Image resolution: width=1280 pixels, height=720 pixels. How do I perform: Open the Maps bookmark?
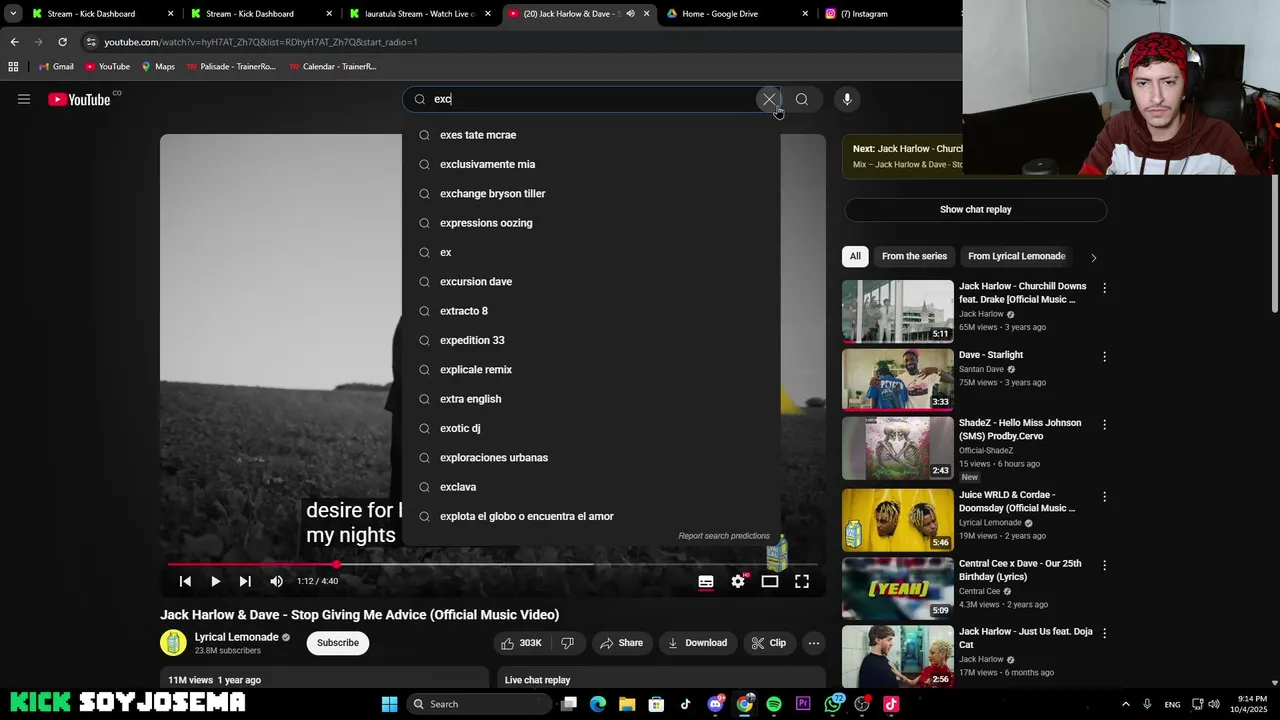pos(158,66)
